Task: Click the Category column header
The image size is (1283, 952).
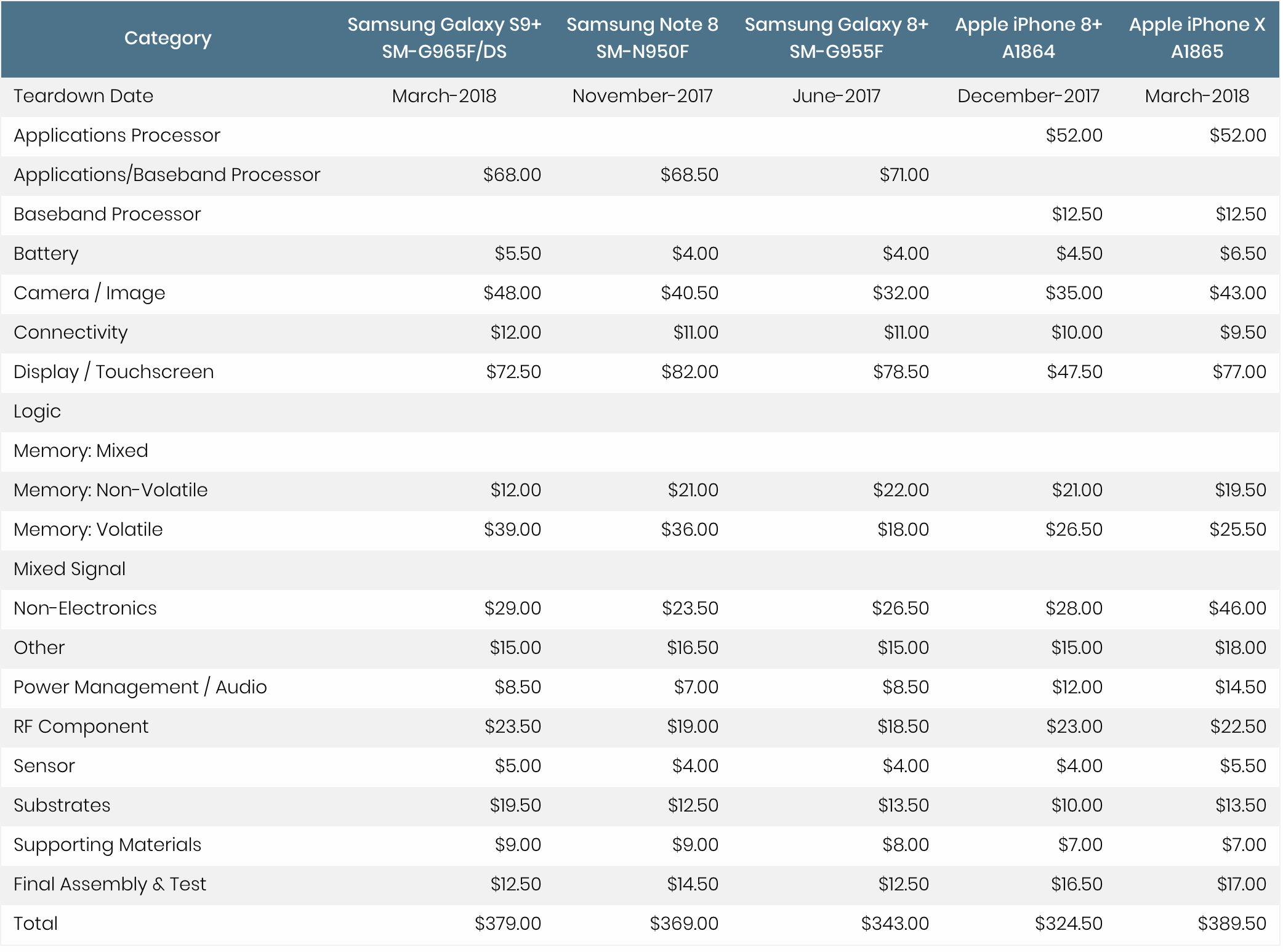Action: click(x=167, y=38)
